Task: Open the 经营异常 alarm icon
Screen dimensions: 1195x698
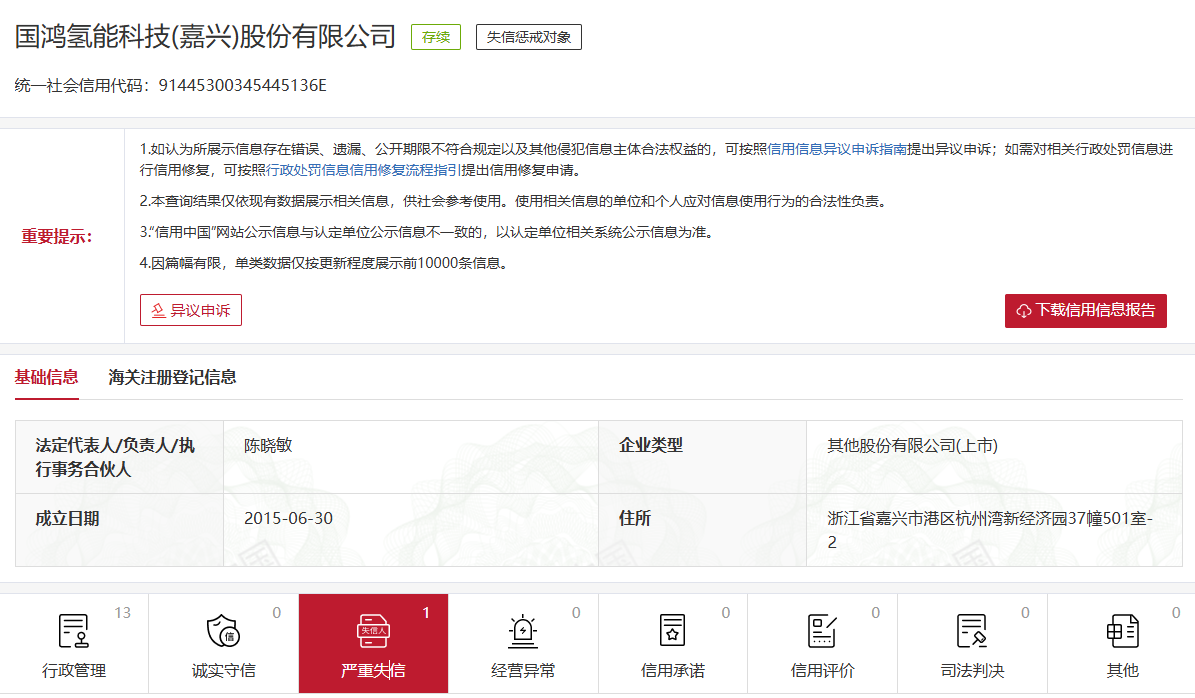Action: click(522, 633)
